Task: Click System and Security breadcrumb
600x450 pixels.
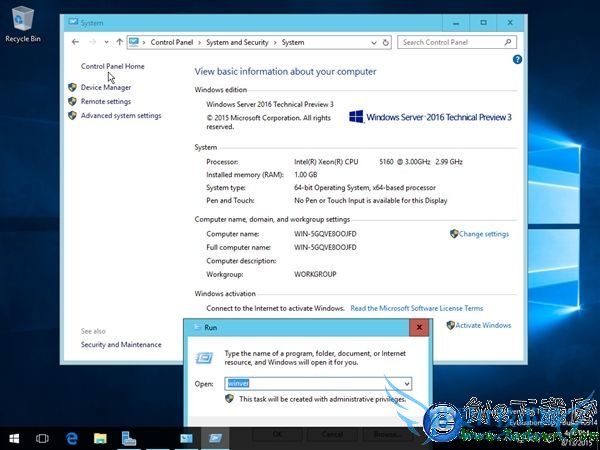Action: [237, 42]
